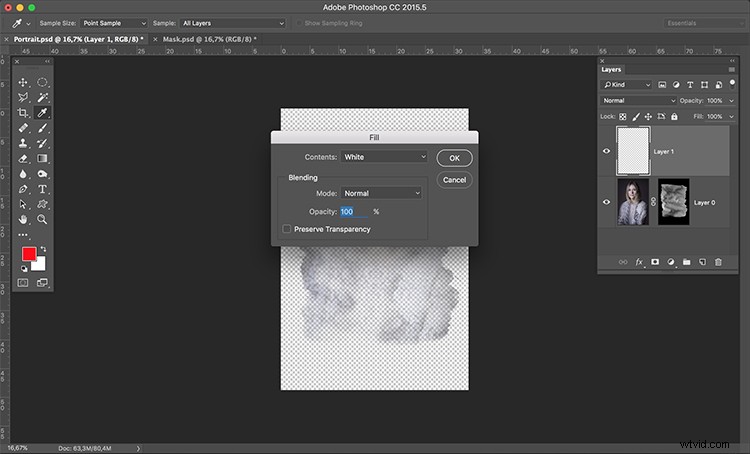Open the Mode dropdown in Blending

tap(381, 193)
